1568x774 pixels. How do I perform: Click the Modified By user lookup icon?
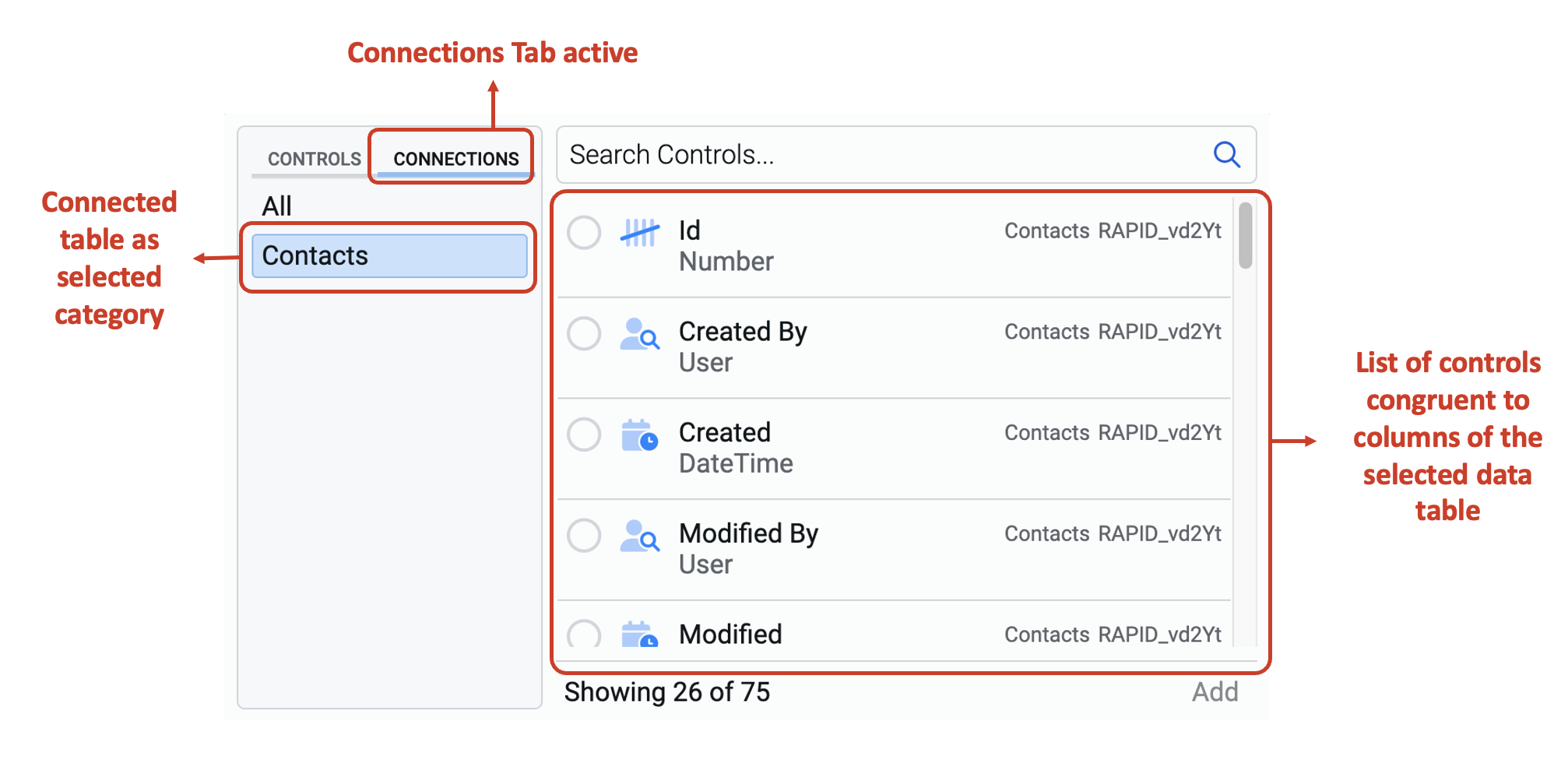point(640,536)
